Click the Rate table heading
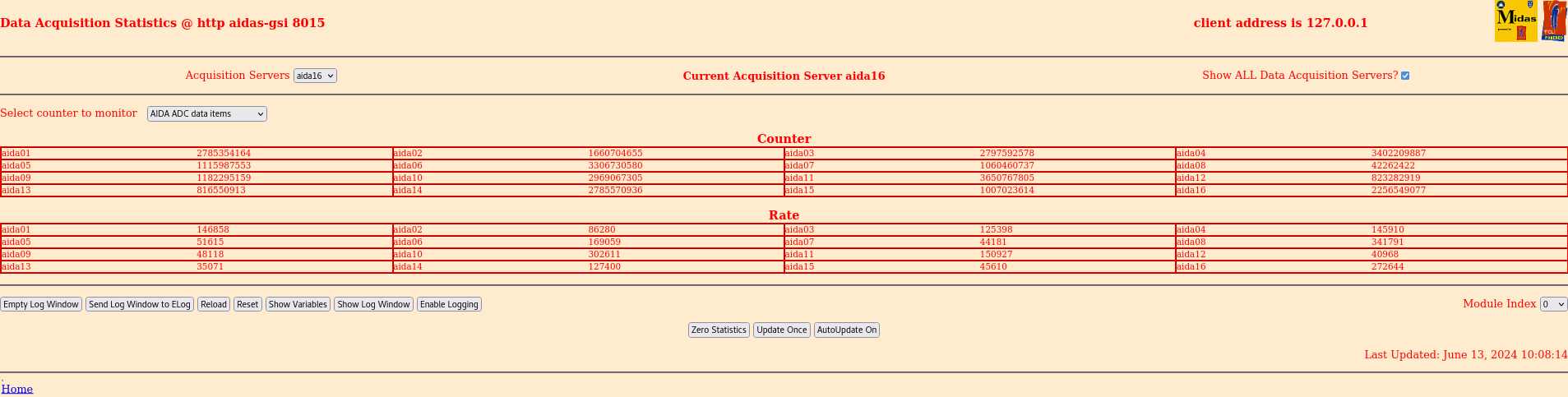Screen dimensions: 1568x397 pyautogui.click(x=784, y=215)
